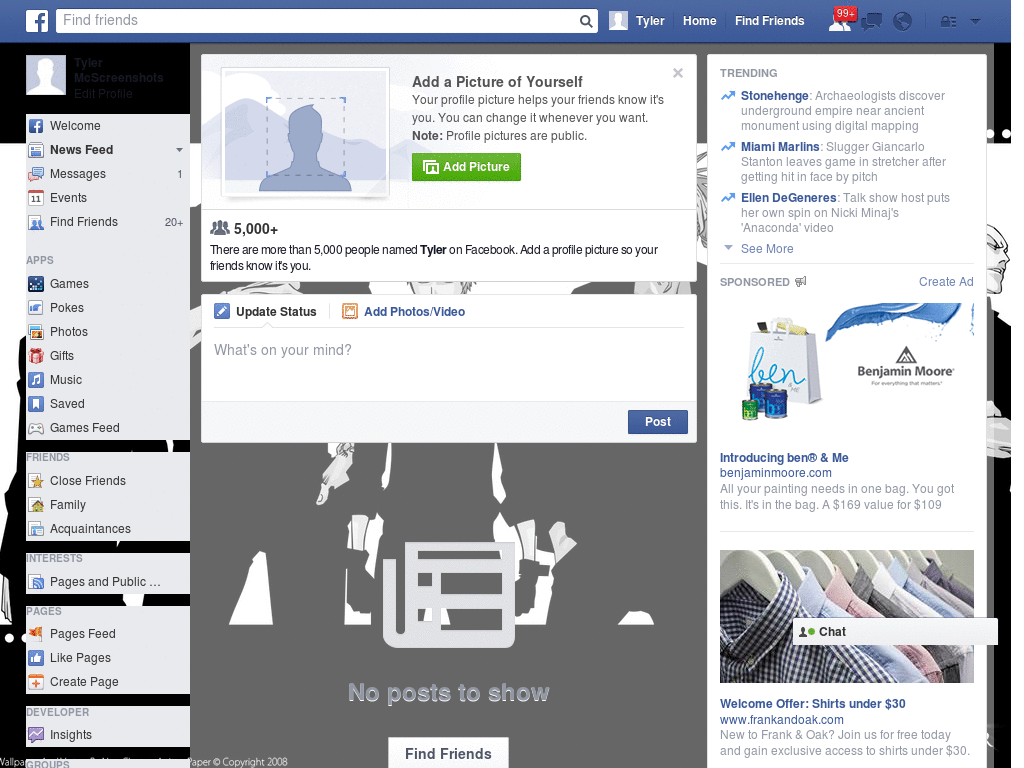The width and height of the screenshot is (1024, 768).
Task: Open the Games Feed controller icon
Action: (x=36, y=428)
